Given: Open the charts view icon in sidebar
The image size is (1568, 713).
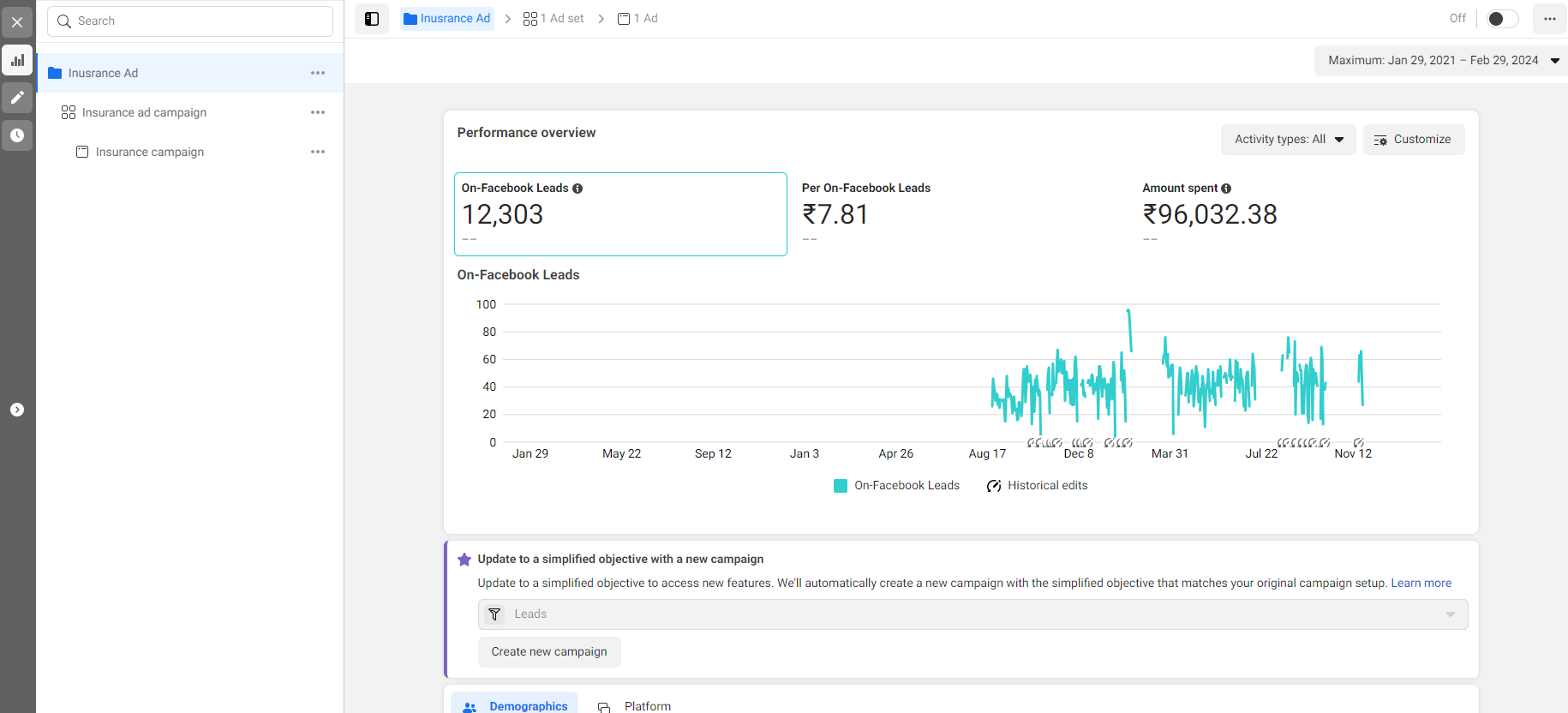Looking at the screenshot, I should (17, 60).
